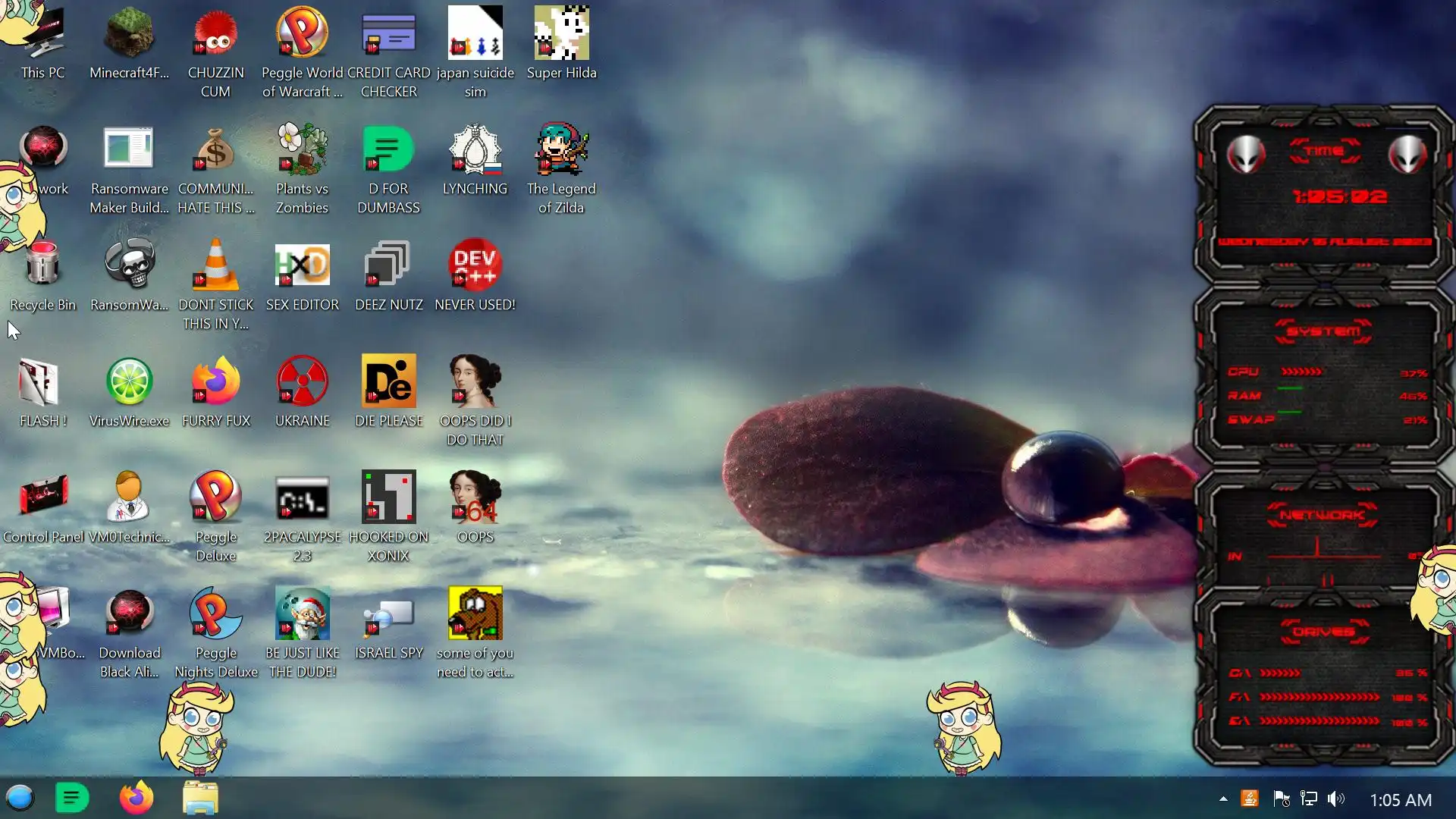Open the 2PACALYPSE 2.3 console shortcut

302,497
